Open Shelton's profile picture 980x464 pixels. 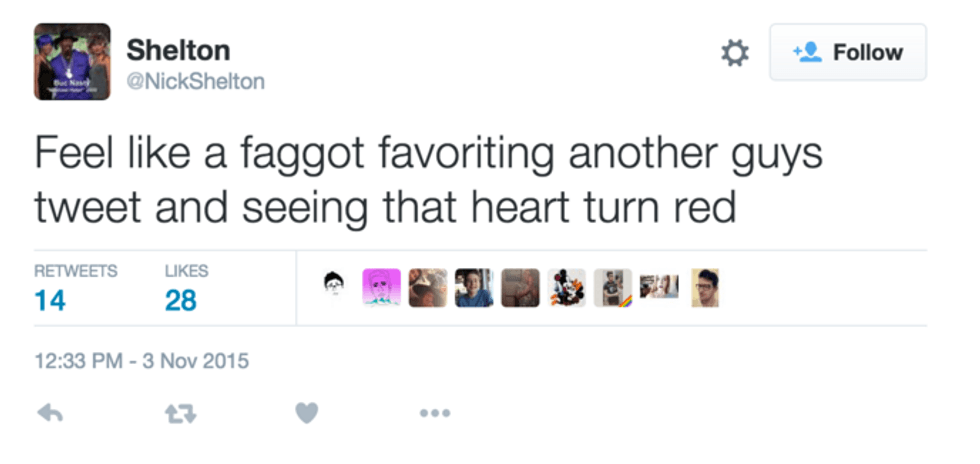(71, 61)
